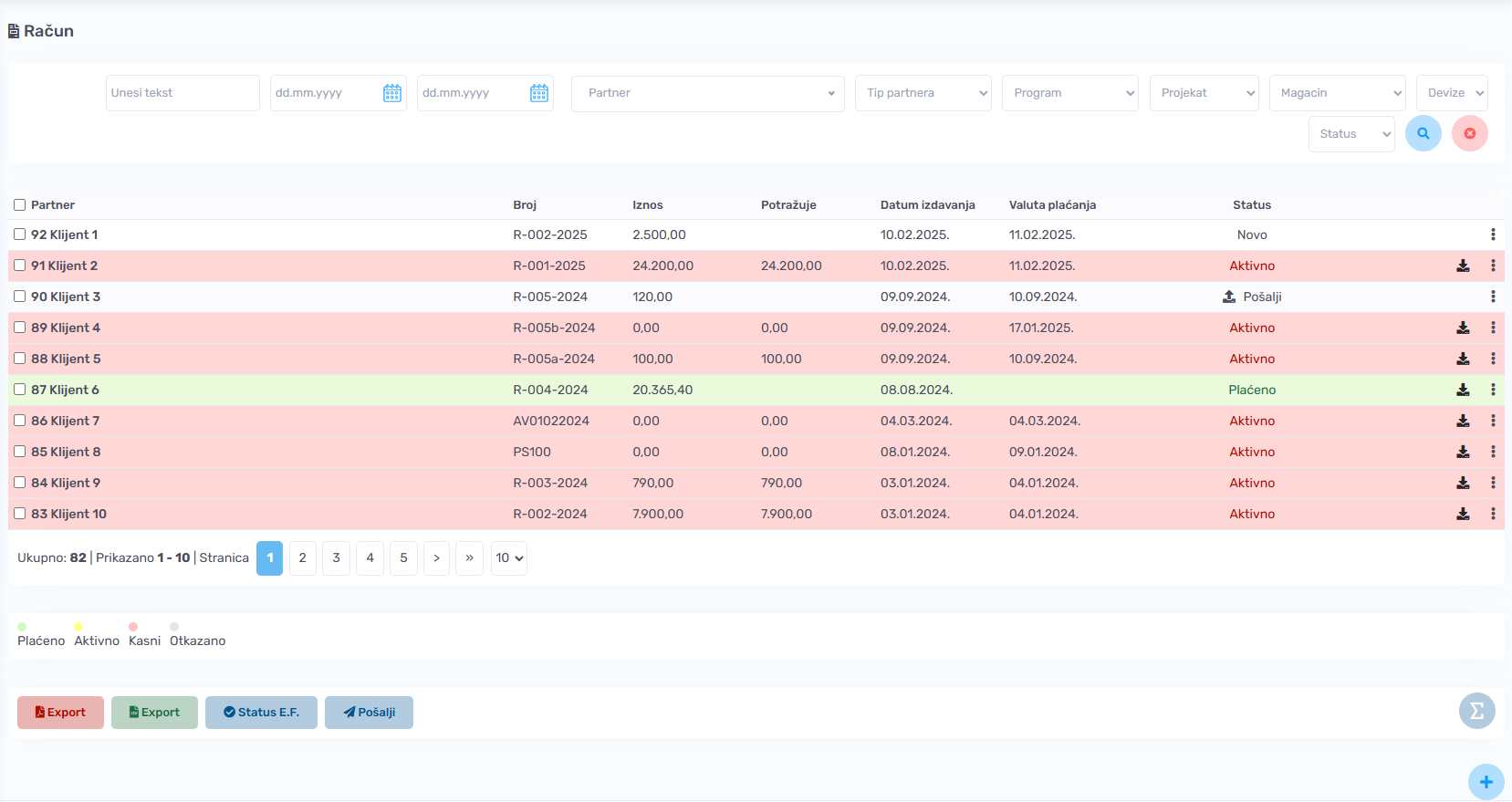The height and width of the screenshot is (802, 1512).
Task: Go to the next page arrow
Action: click(x=437, y=558)
